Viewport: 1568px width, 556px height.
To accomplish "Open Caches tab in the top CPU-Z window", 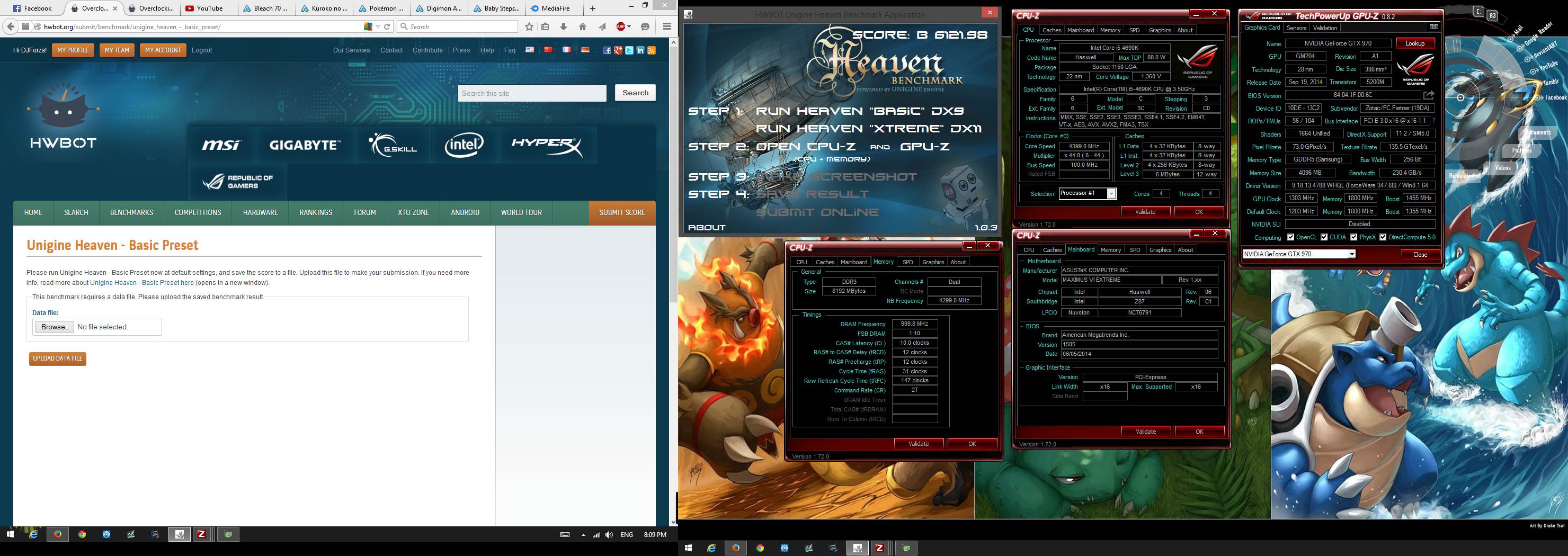I will pos(1052,30).
